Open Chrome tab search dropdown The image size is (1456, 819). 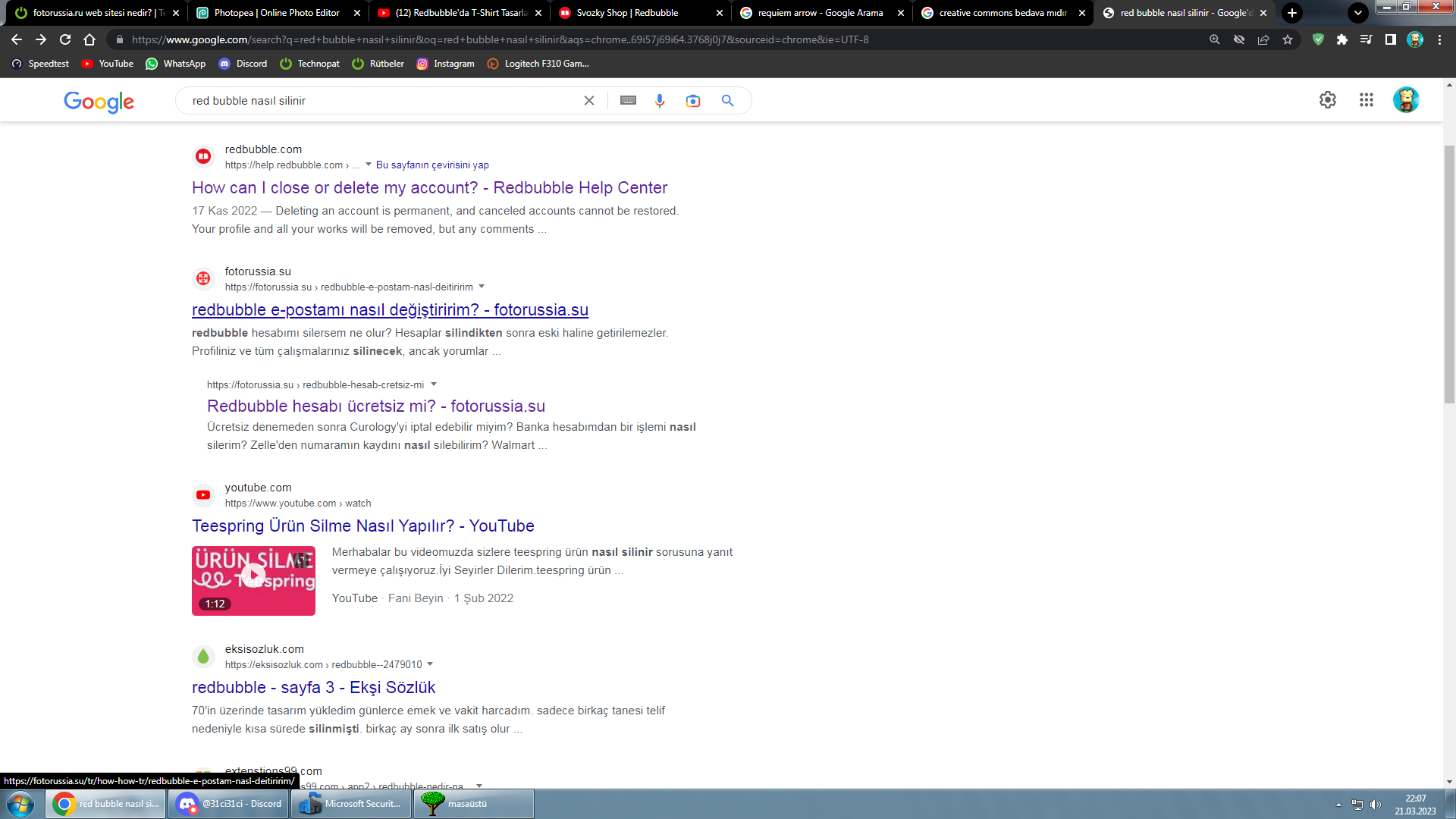[x=1358, y=13]
